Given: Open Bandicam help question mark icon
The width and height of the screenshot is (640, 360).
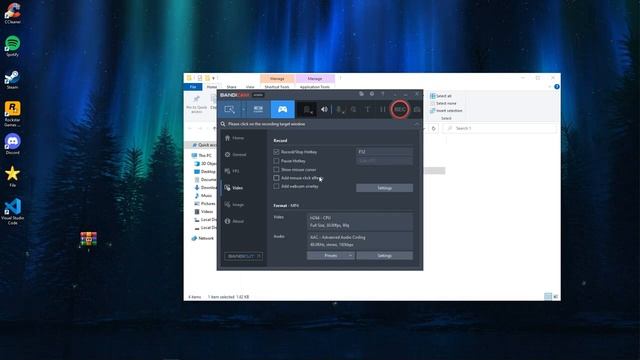Looking at the screenshot, I should (382, 94).
